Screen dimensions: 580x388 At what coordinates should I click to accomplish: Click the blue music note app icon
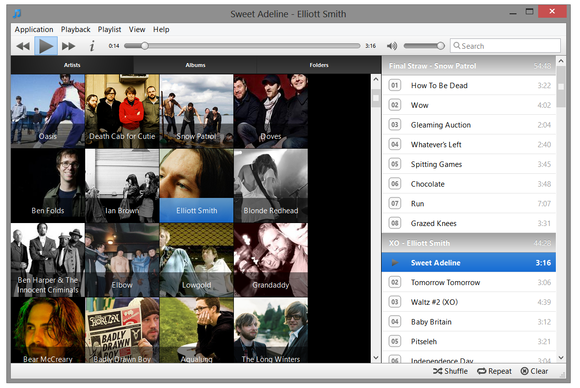17,14
